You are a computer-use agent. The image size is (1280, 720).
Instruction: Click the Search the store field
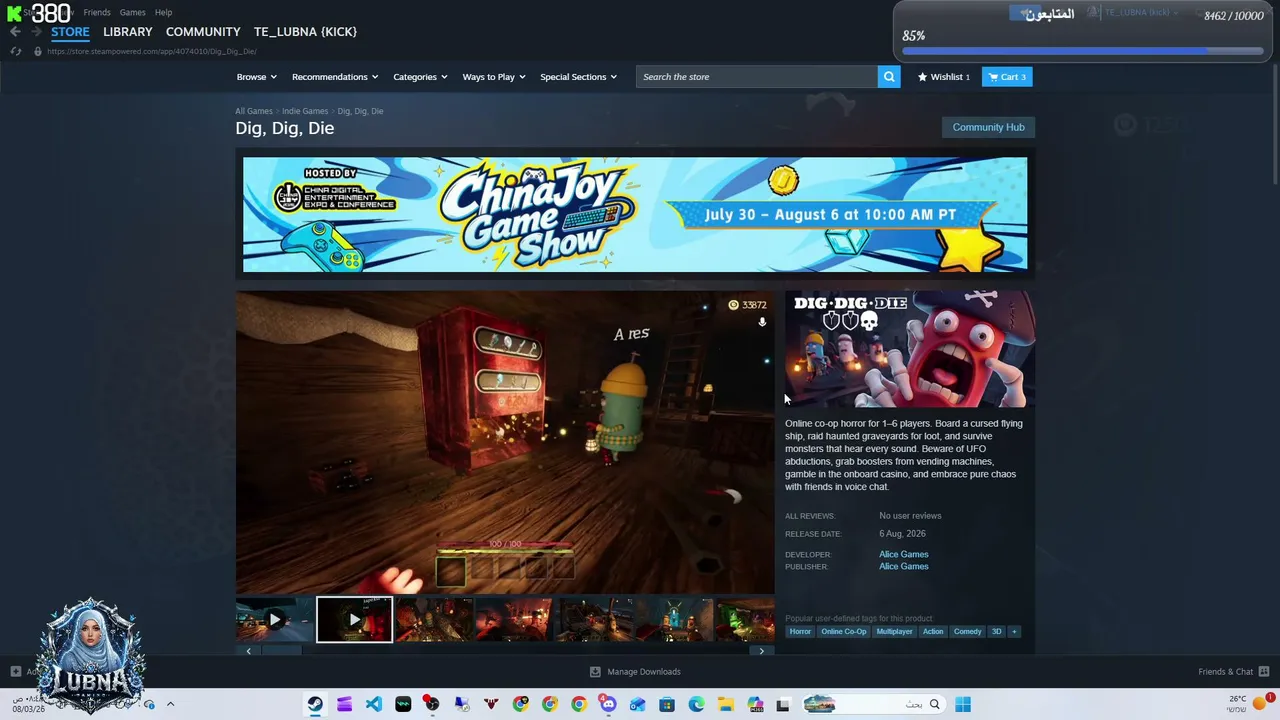click(757, 77)
